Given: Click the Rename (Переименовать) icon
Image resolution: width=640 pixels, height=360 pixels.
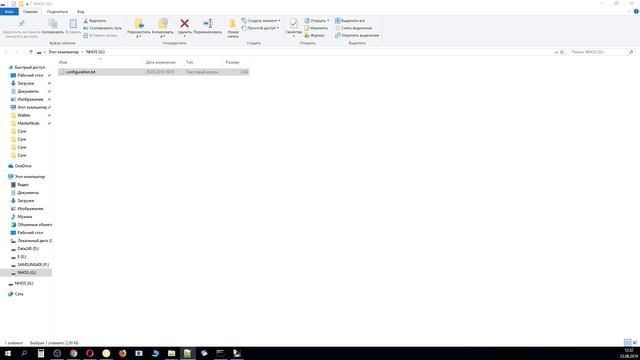Looking at the screenshot, I should point(208,24).
